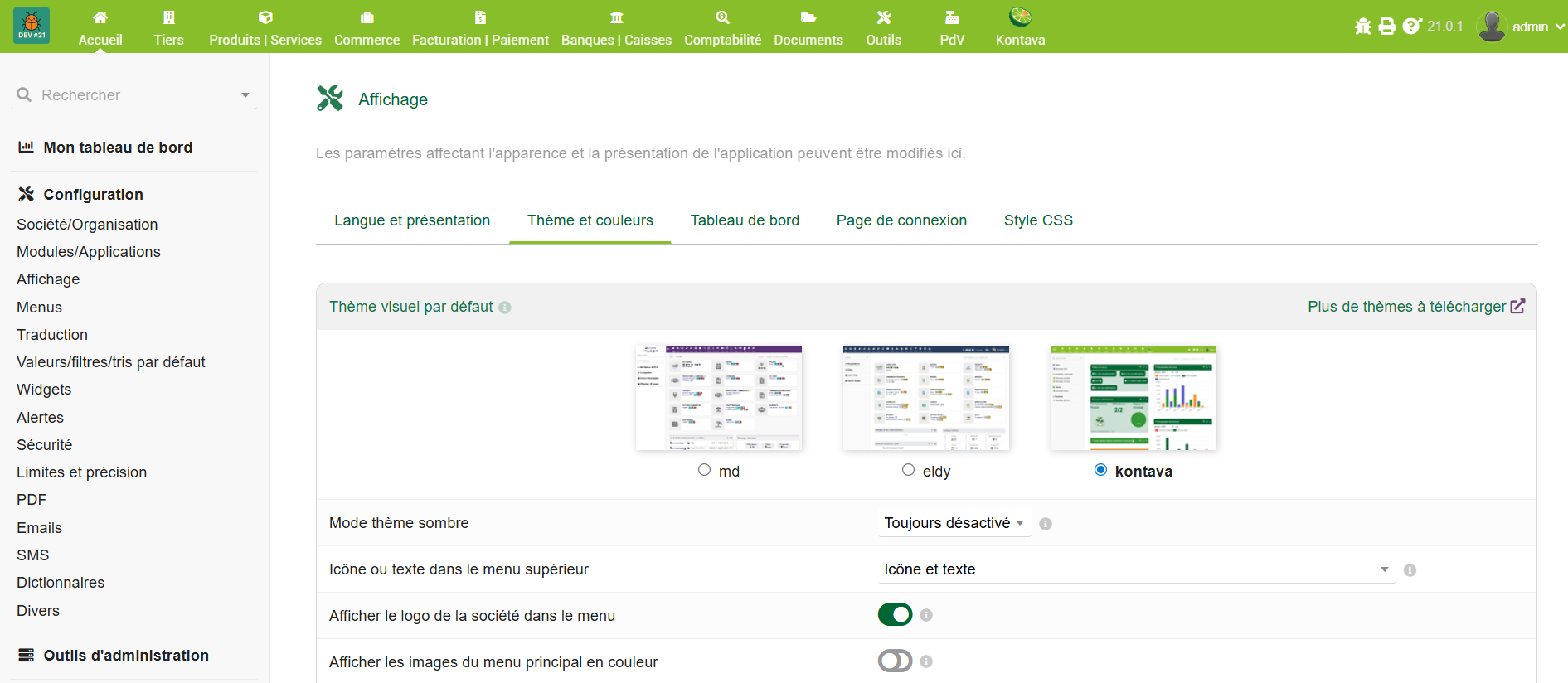Open the Accueil home icon in top menu

tap(100, 17)
